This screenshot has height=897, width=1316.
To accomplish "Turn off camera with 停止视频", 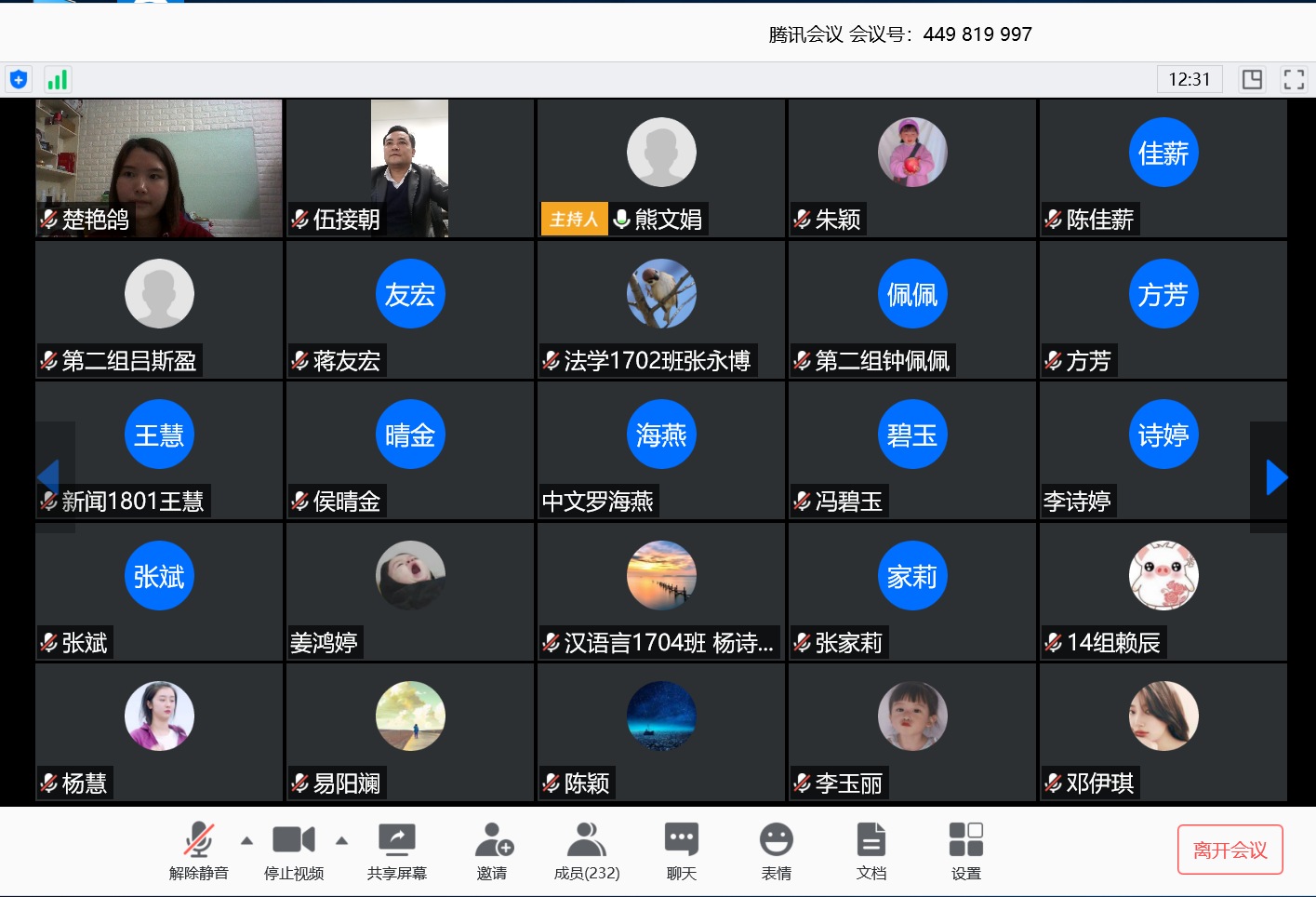I will [x=294, y=850].
